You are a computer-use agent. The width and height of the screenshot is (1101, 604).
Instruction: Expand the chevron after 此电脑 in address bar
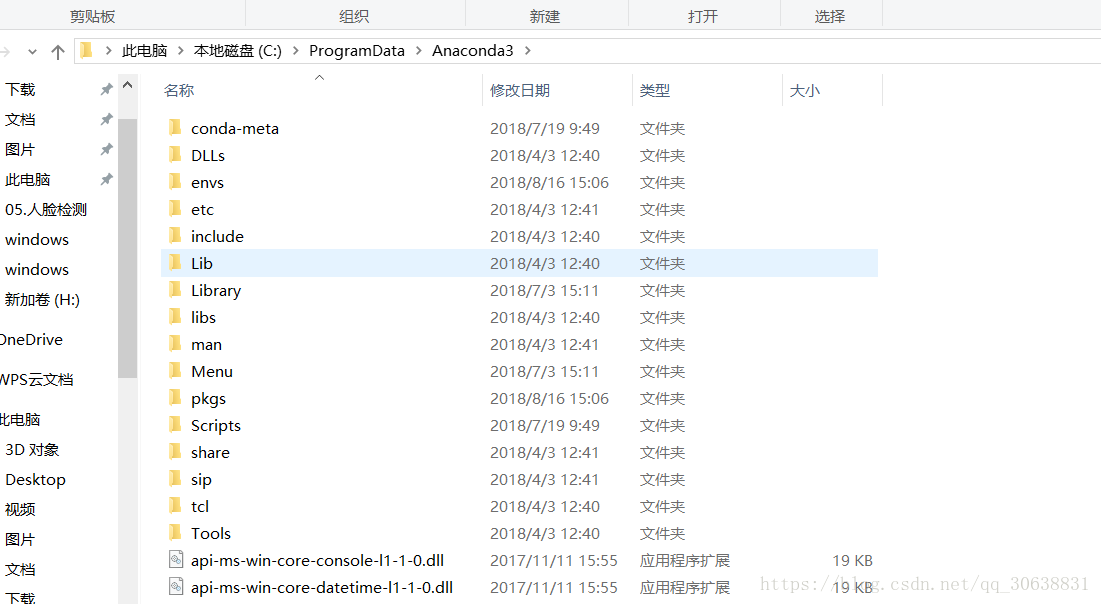click(x=180, y=51)
